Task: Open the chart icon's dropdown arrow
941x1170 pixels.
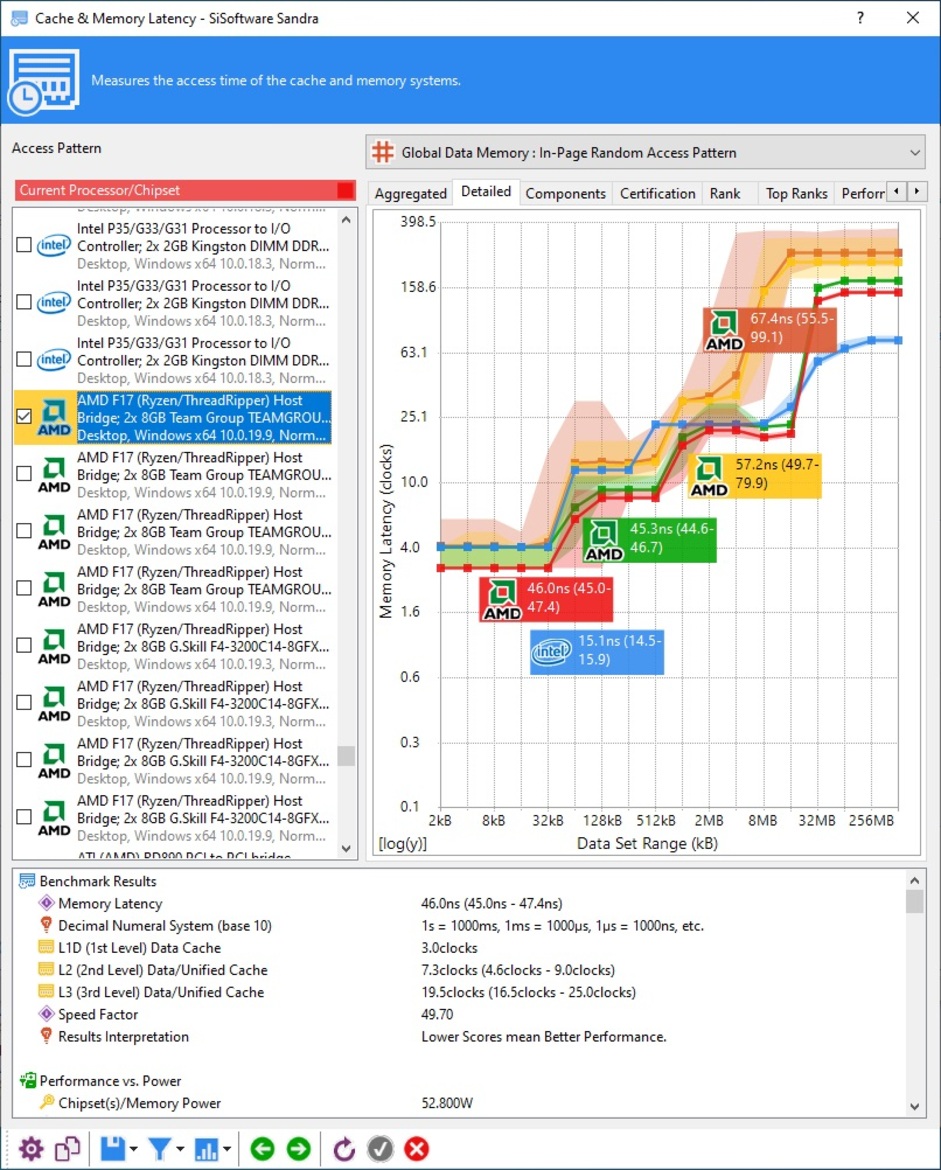Action: coord(226,1149)
